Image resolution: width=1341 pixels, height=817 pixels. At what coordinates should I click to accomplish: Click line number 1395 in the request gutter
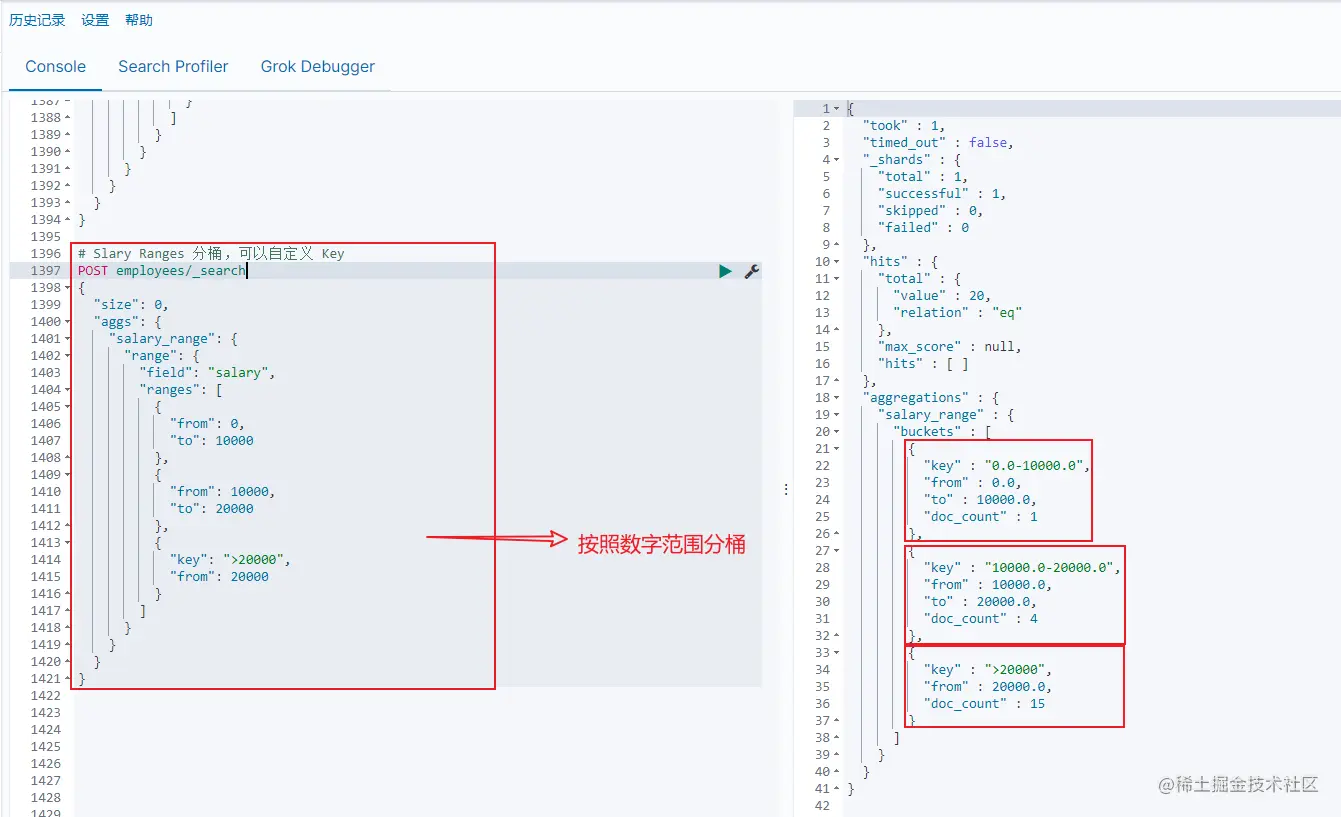tap(46, 237)
